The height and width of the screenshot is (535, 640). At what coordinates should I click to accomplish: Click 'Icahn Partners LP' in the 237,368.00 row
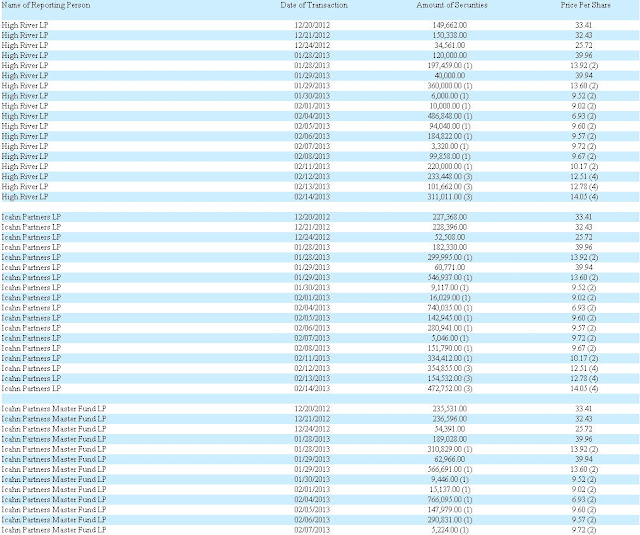31,217
